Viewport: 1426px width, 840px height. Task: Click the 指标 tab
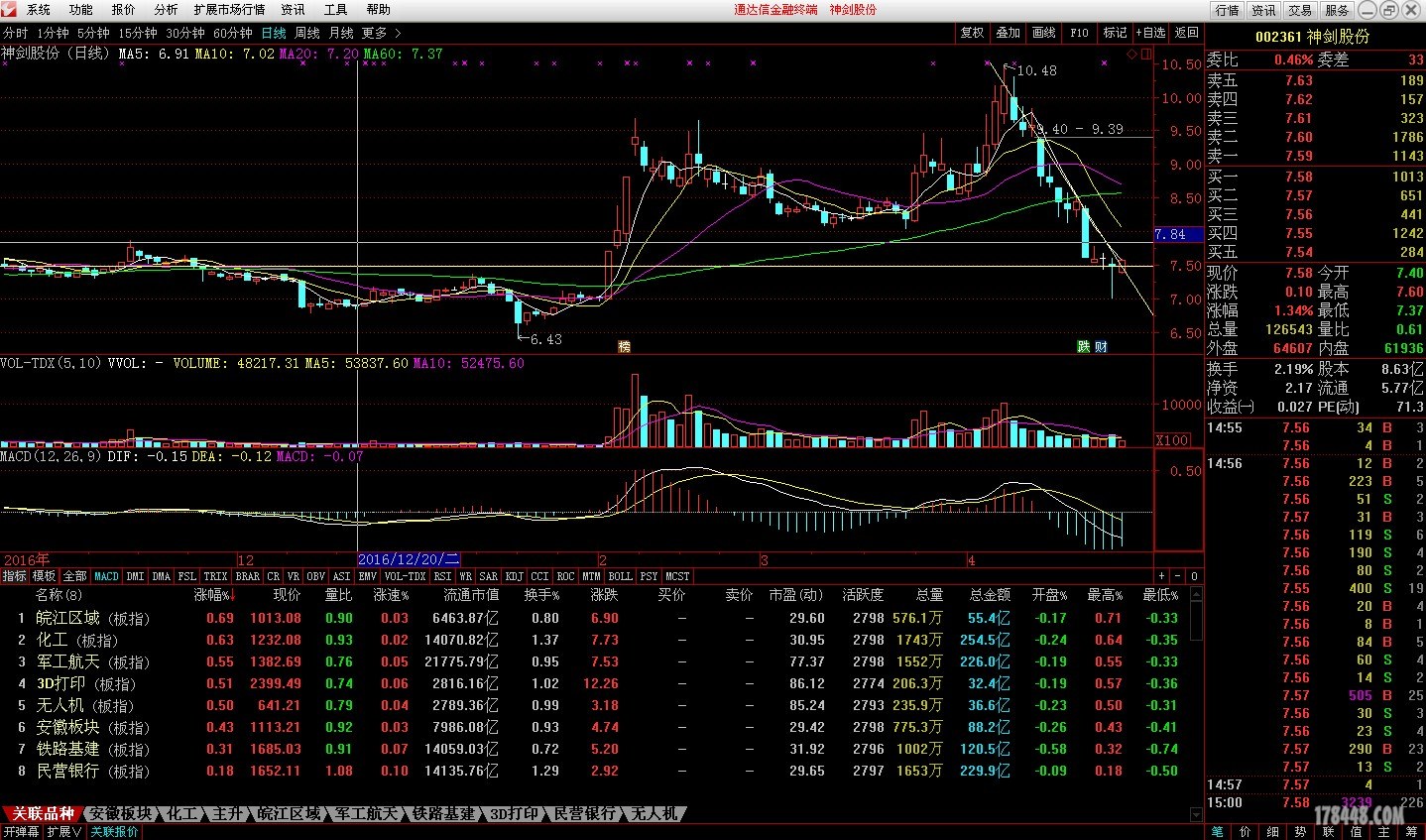[x=15, y=575]
